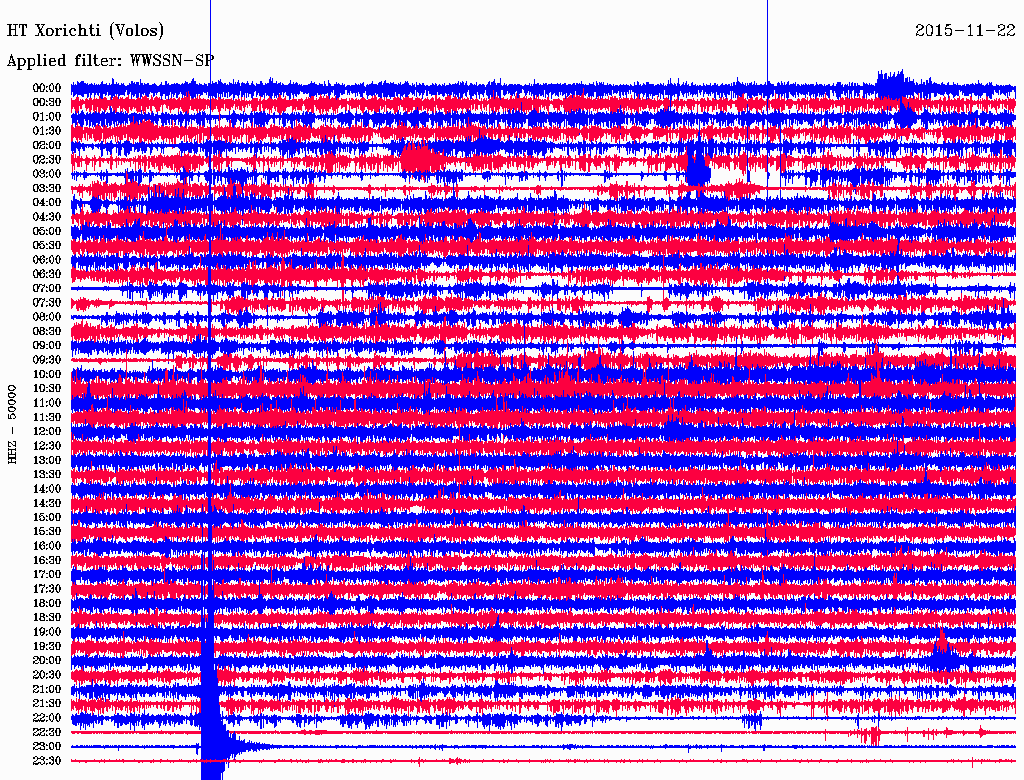Click the 04:30 time label
The height and width of the screenshot is (780, 1024).
(46, 217)
